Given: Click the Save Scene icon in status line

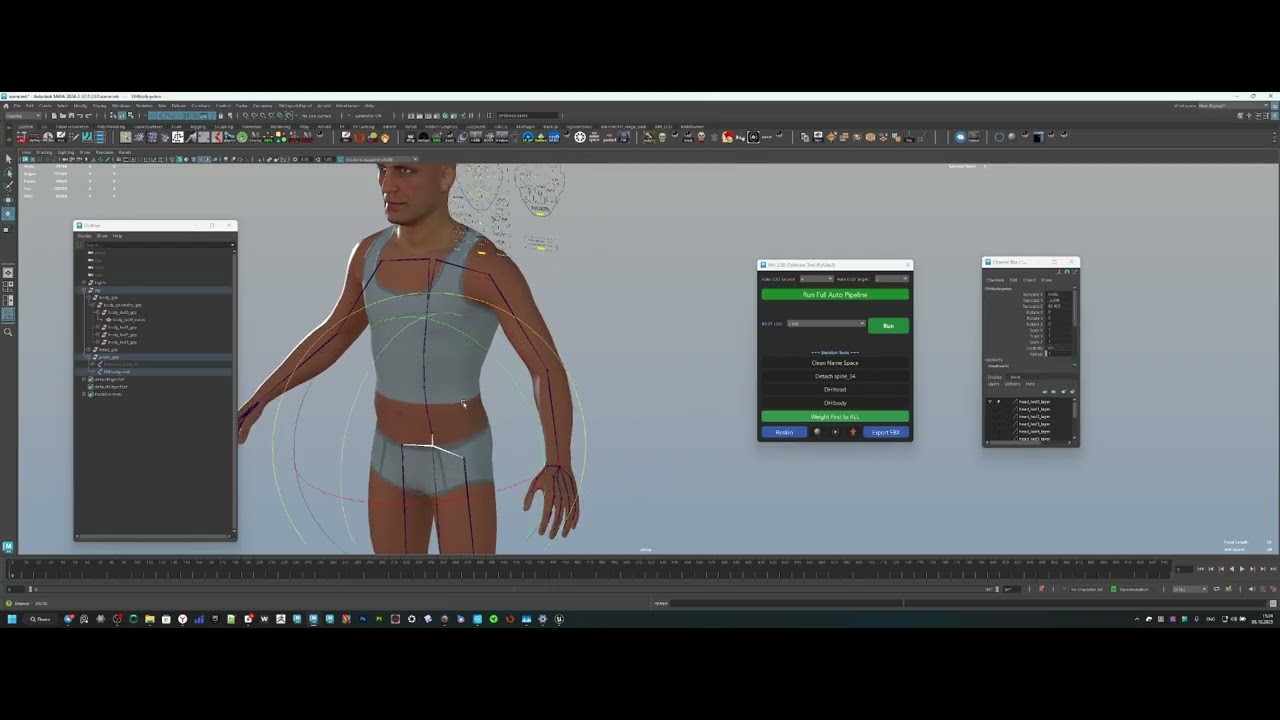Looking at the screenshot, I should click(71, 116).
